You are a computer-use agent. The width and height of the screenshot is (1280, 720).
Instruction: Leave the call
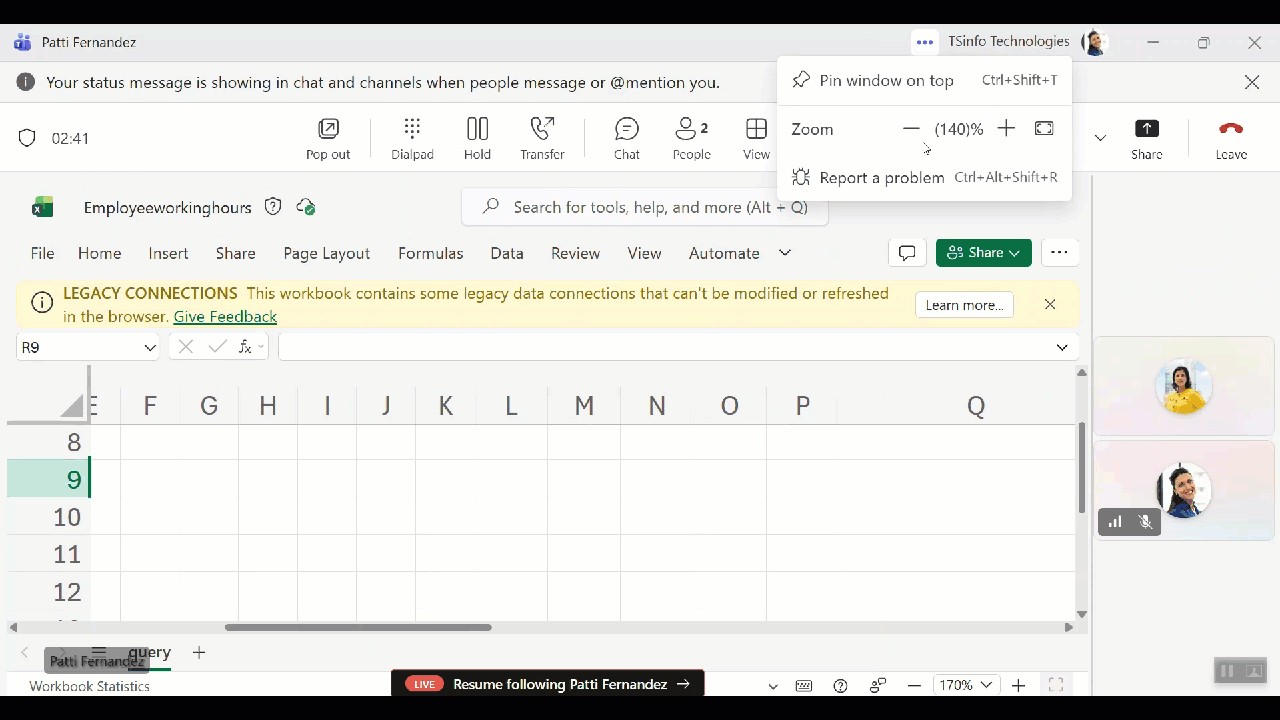(1231, 138)
